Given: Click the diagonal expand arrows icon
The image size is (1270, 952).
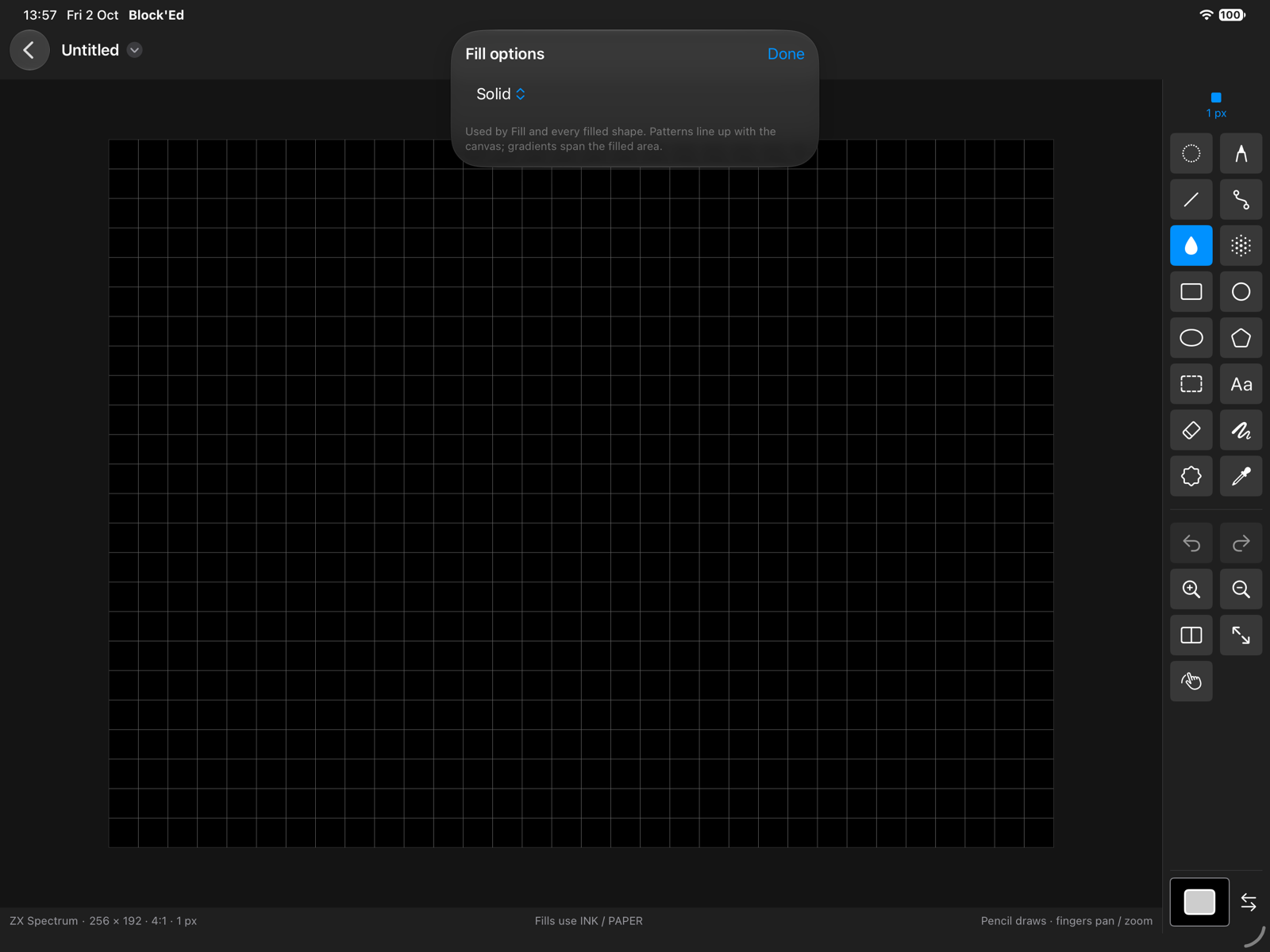Looking at the screenshot, I should point(1241,635).
